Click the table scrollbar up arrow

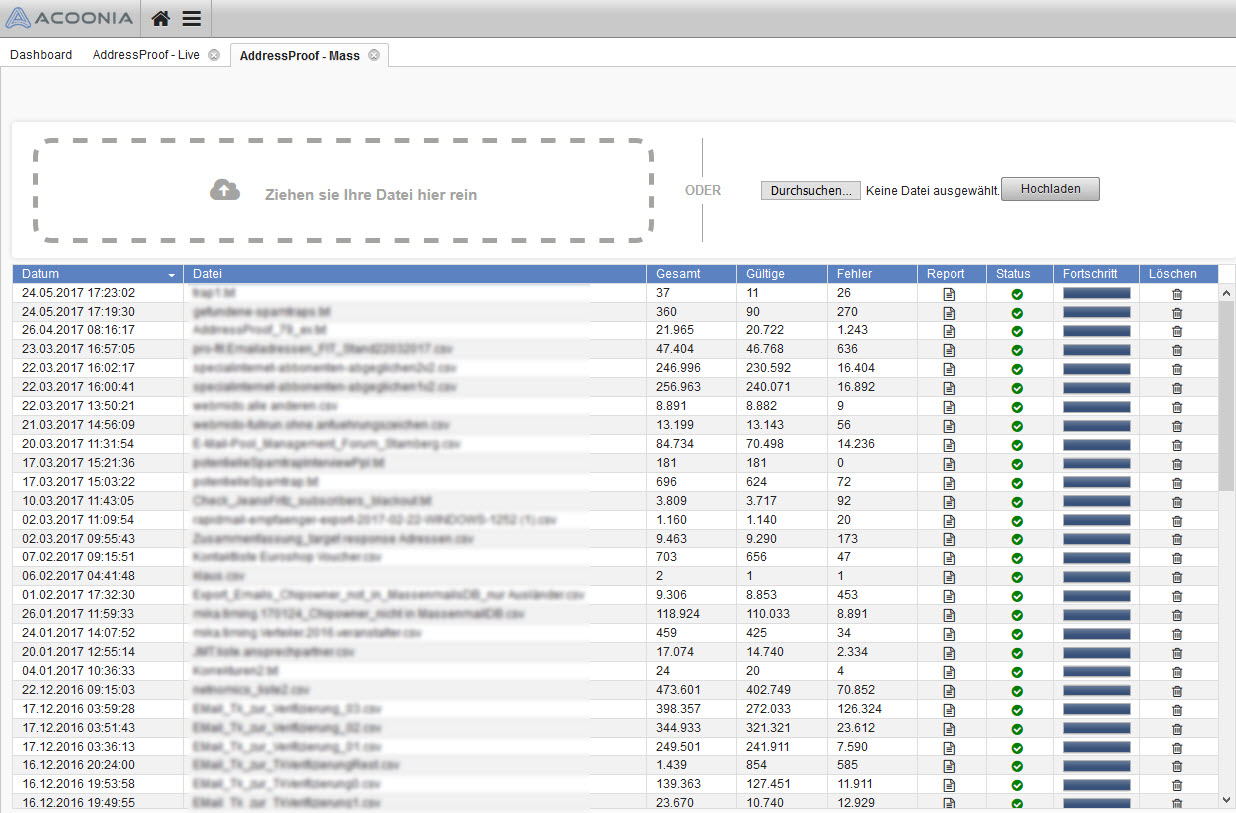point(1227,293)
